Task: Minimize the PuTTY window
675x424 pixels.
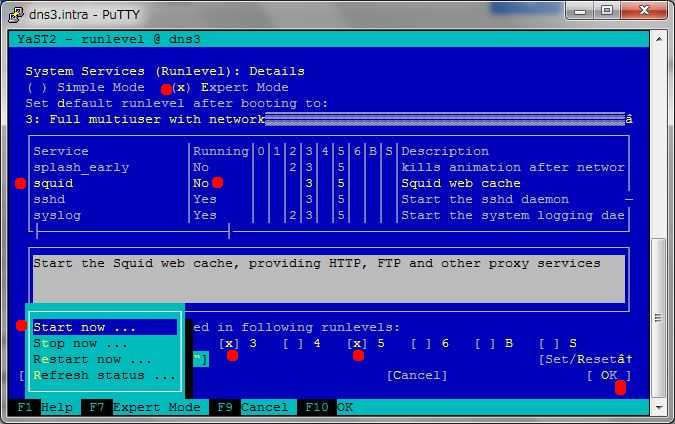Action: click(x=580, y=11)
